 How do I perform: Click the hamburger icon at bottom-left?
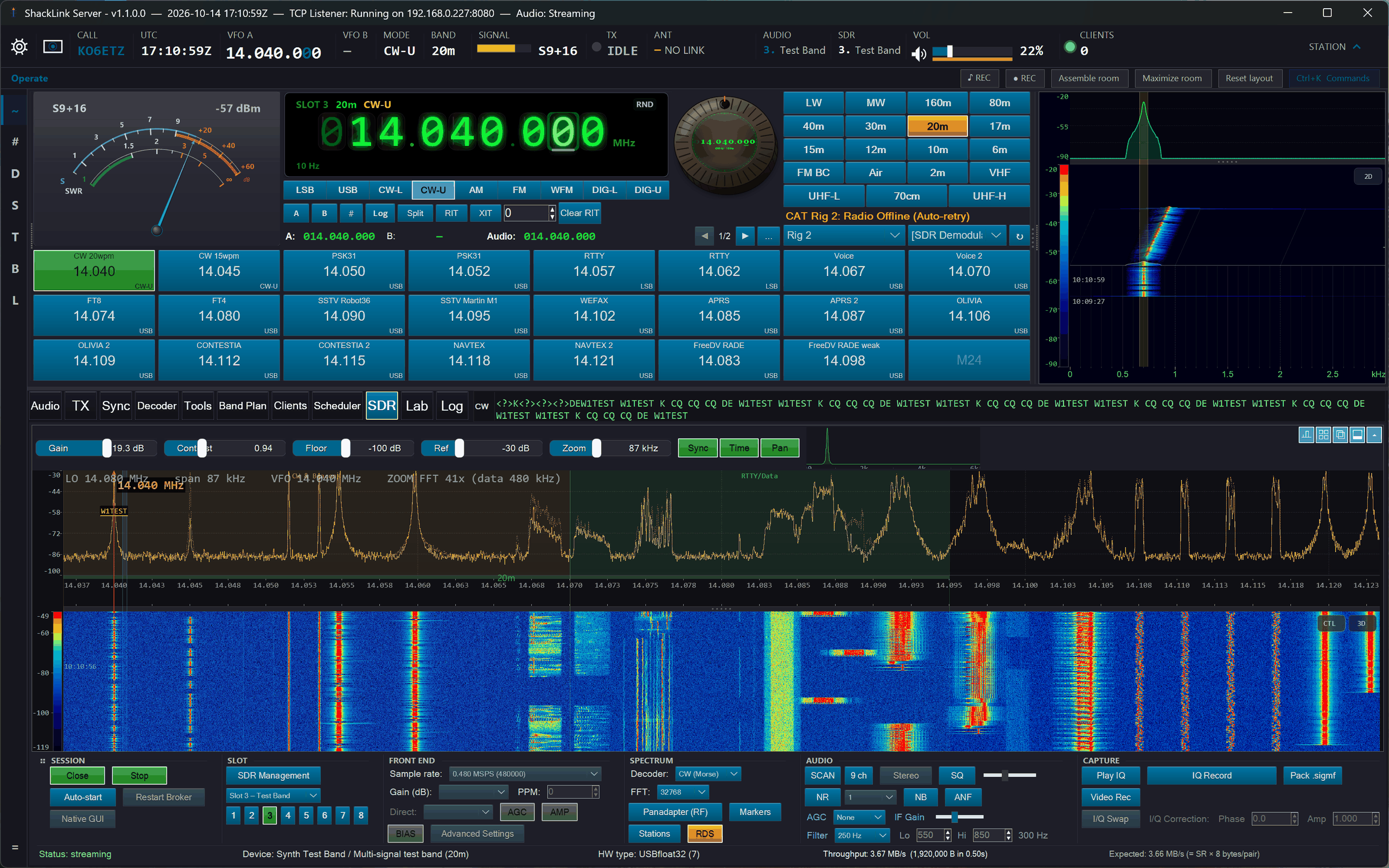point(15,847)
